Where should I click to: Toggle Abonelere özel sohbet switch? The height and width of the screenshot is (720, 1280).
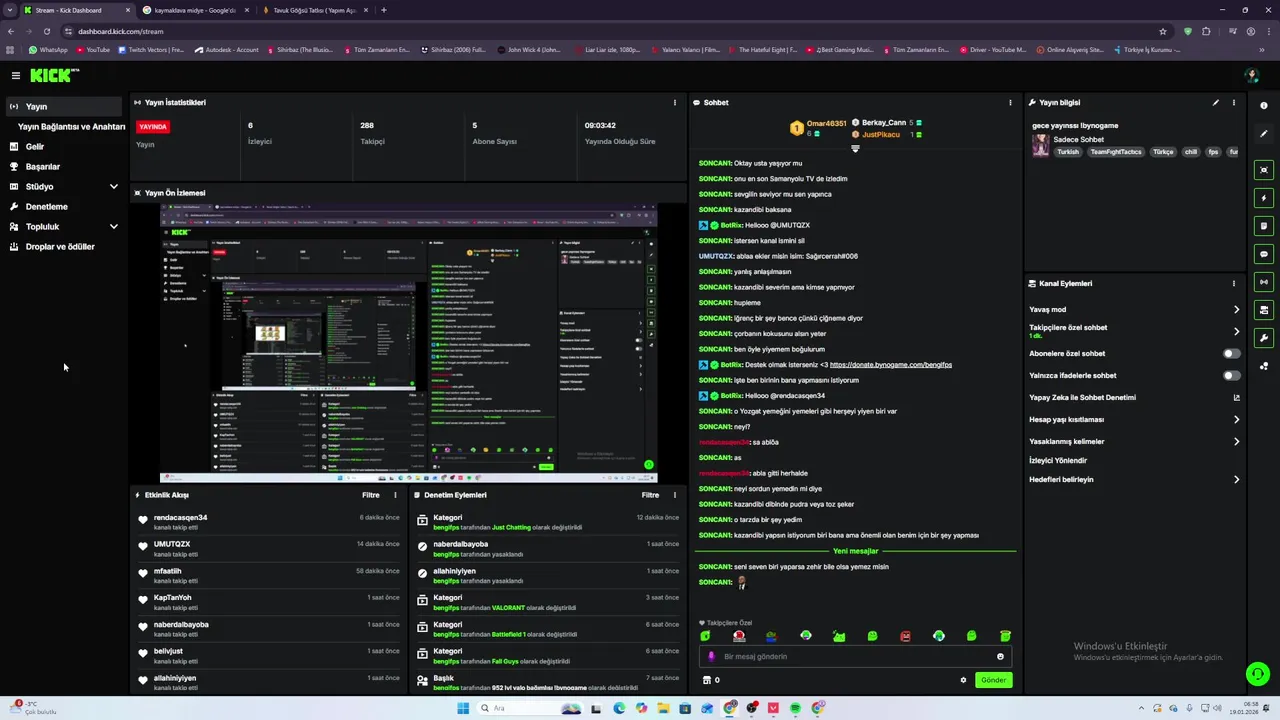point(1232,353)
